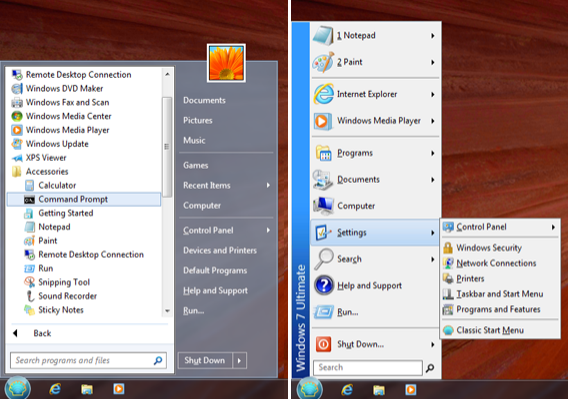
Task: Click Shut Down button in left menu
Action: click(x=205, y=361)
